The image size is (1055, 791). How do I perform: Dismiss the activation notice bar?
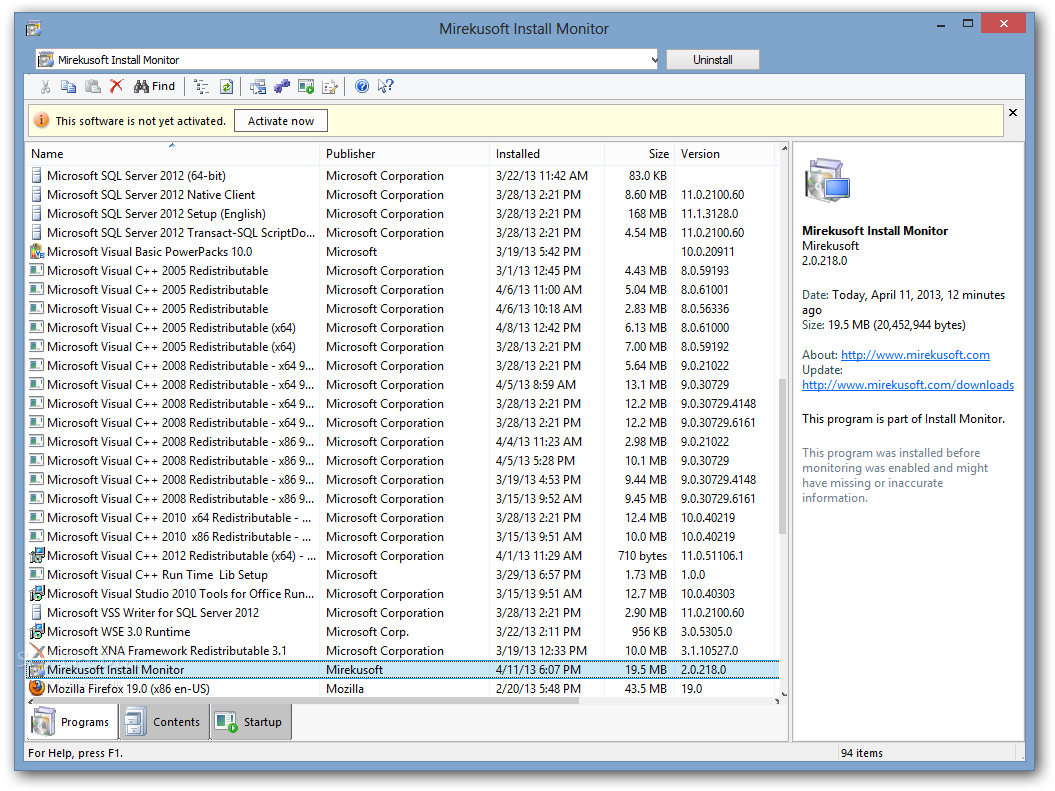point(1013,113)
